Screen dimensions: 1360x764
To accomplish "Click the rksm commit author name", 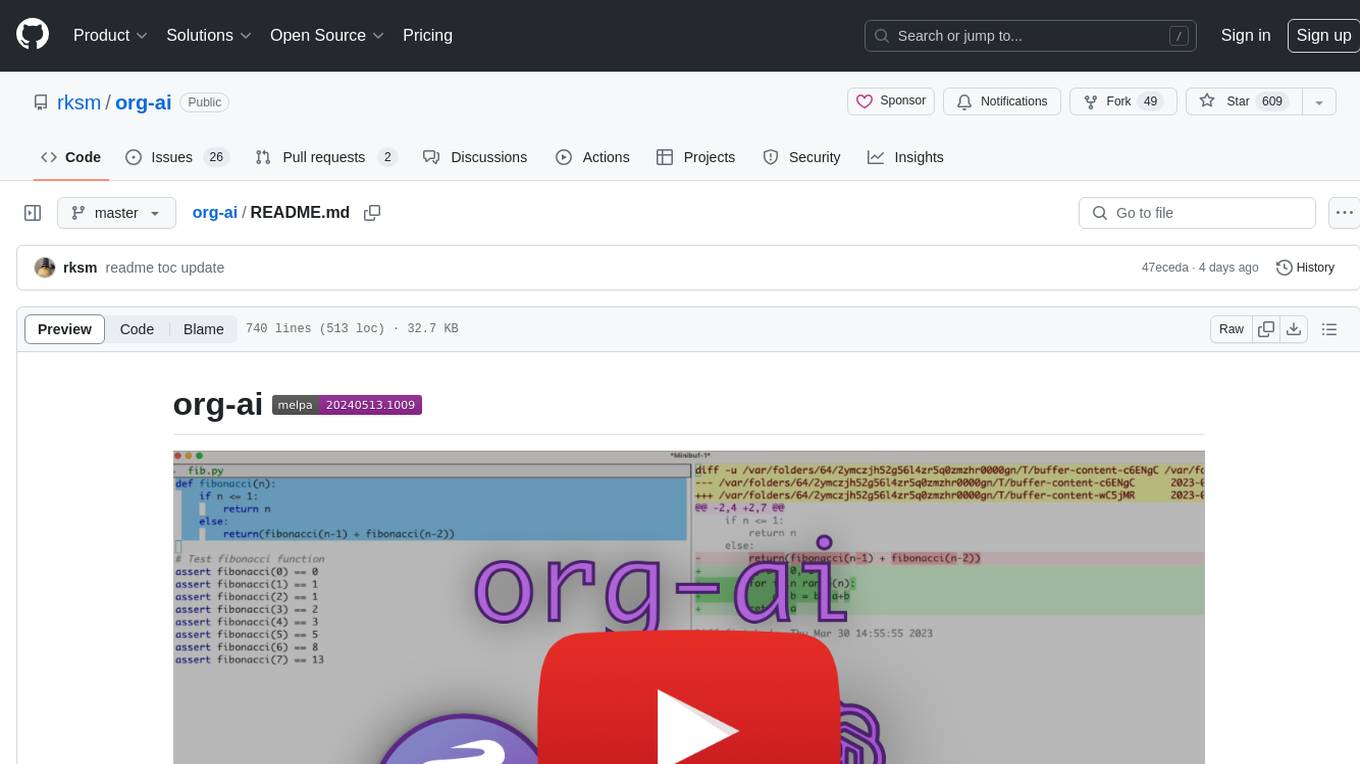I will [80, 268].
